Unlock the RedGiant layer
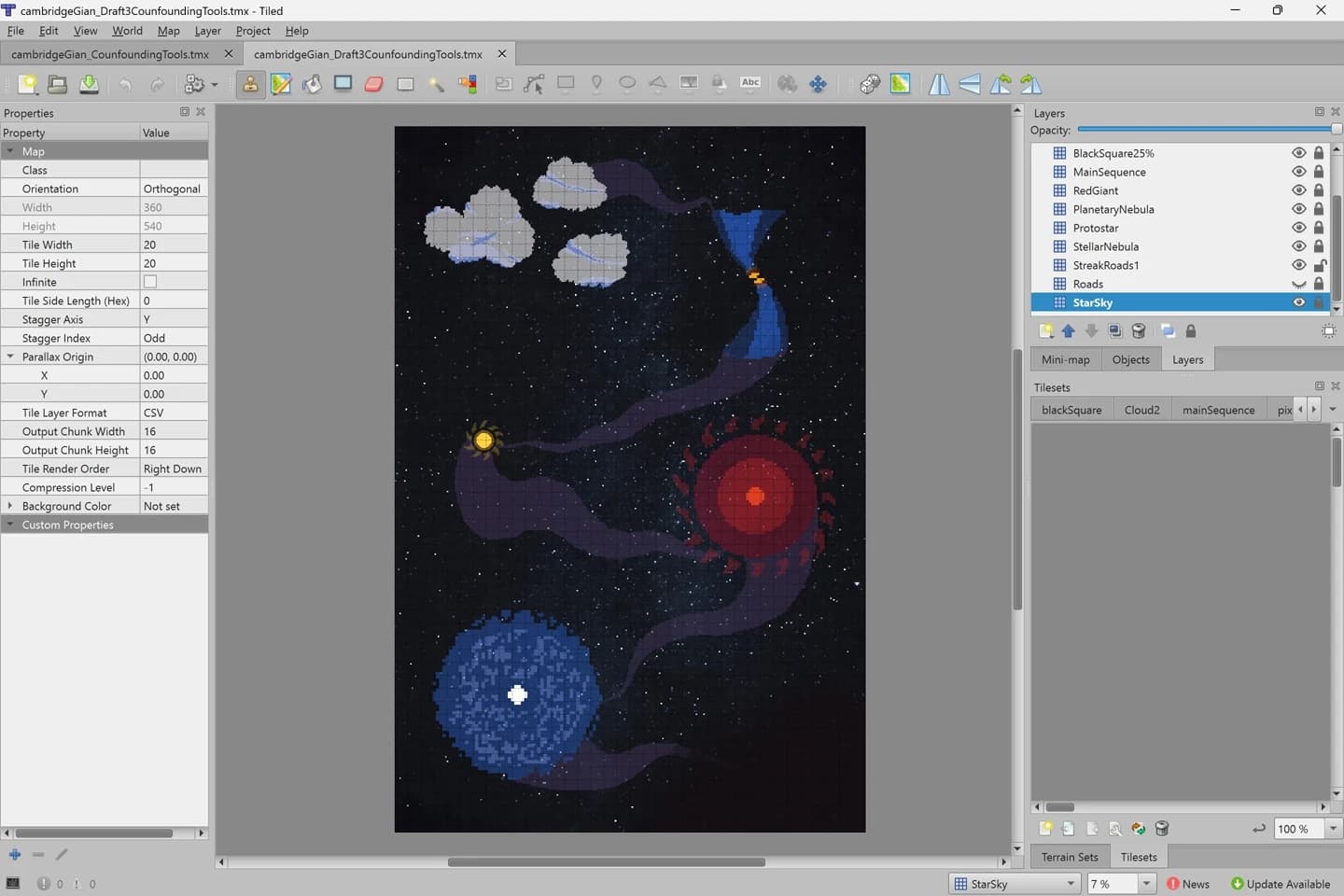 tap(1319, 190)
